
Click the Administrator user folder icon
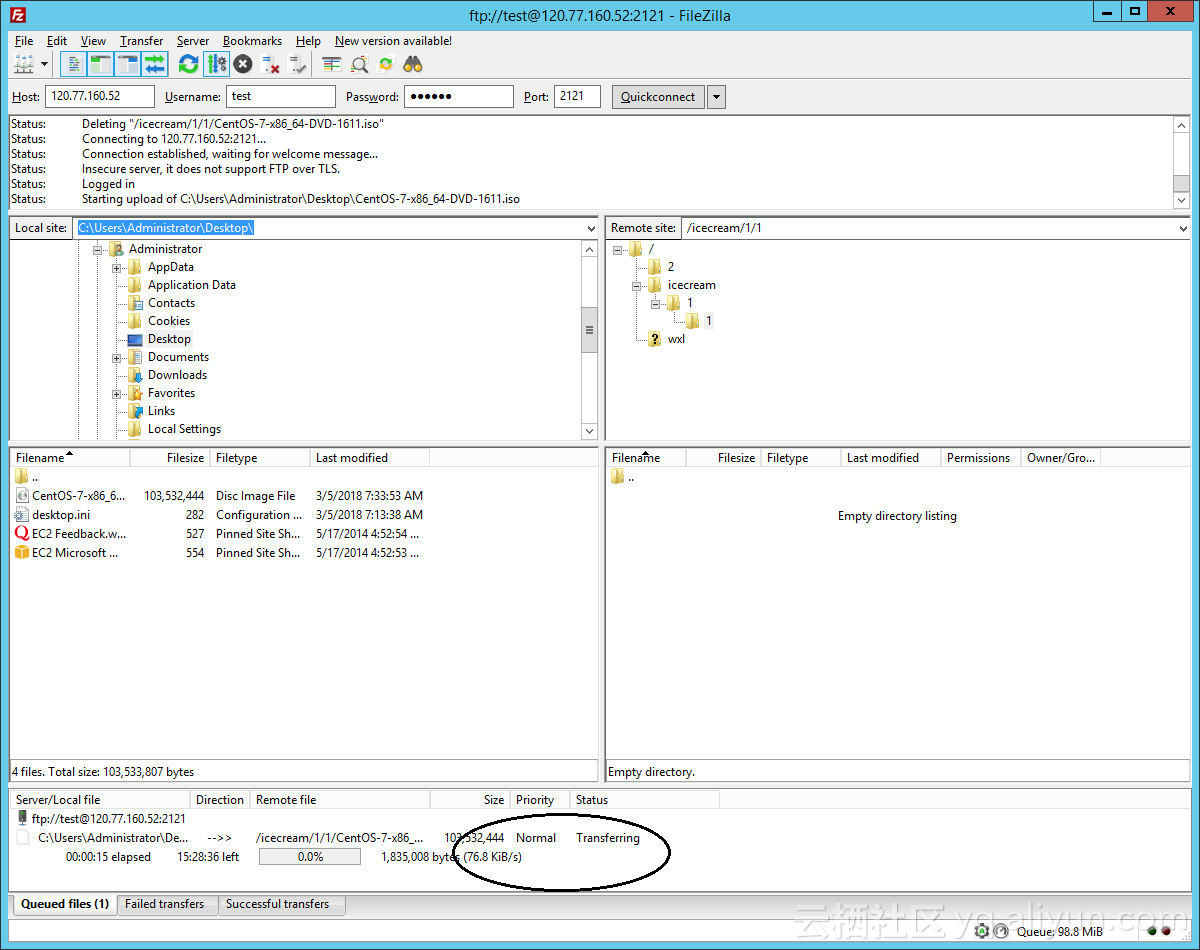pos(116,249)
